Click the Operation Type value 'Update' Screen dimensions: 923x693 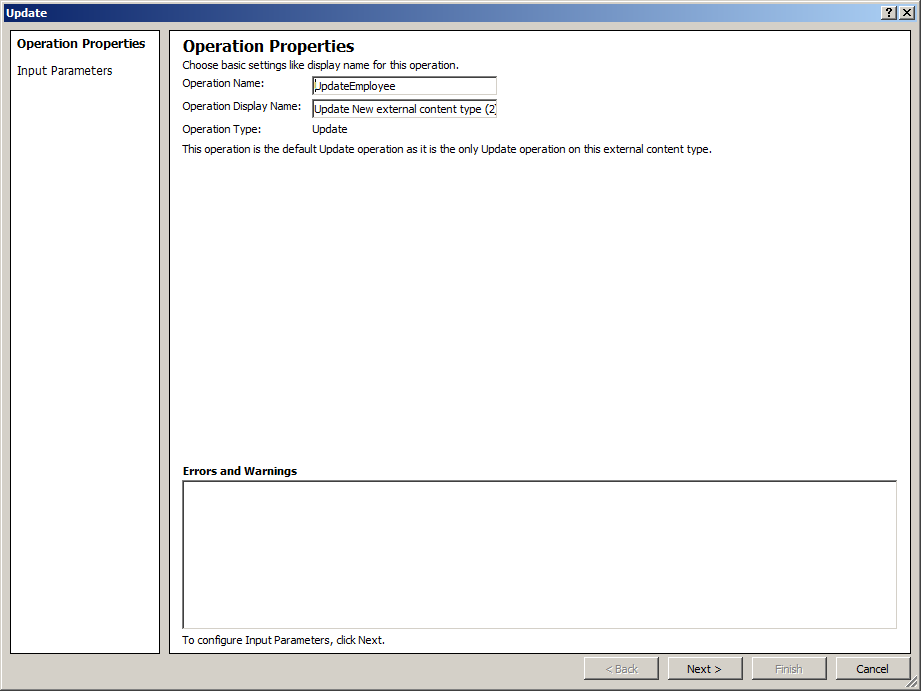click(330, 129)
